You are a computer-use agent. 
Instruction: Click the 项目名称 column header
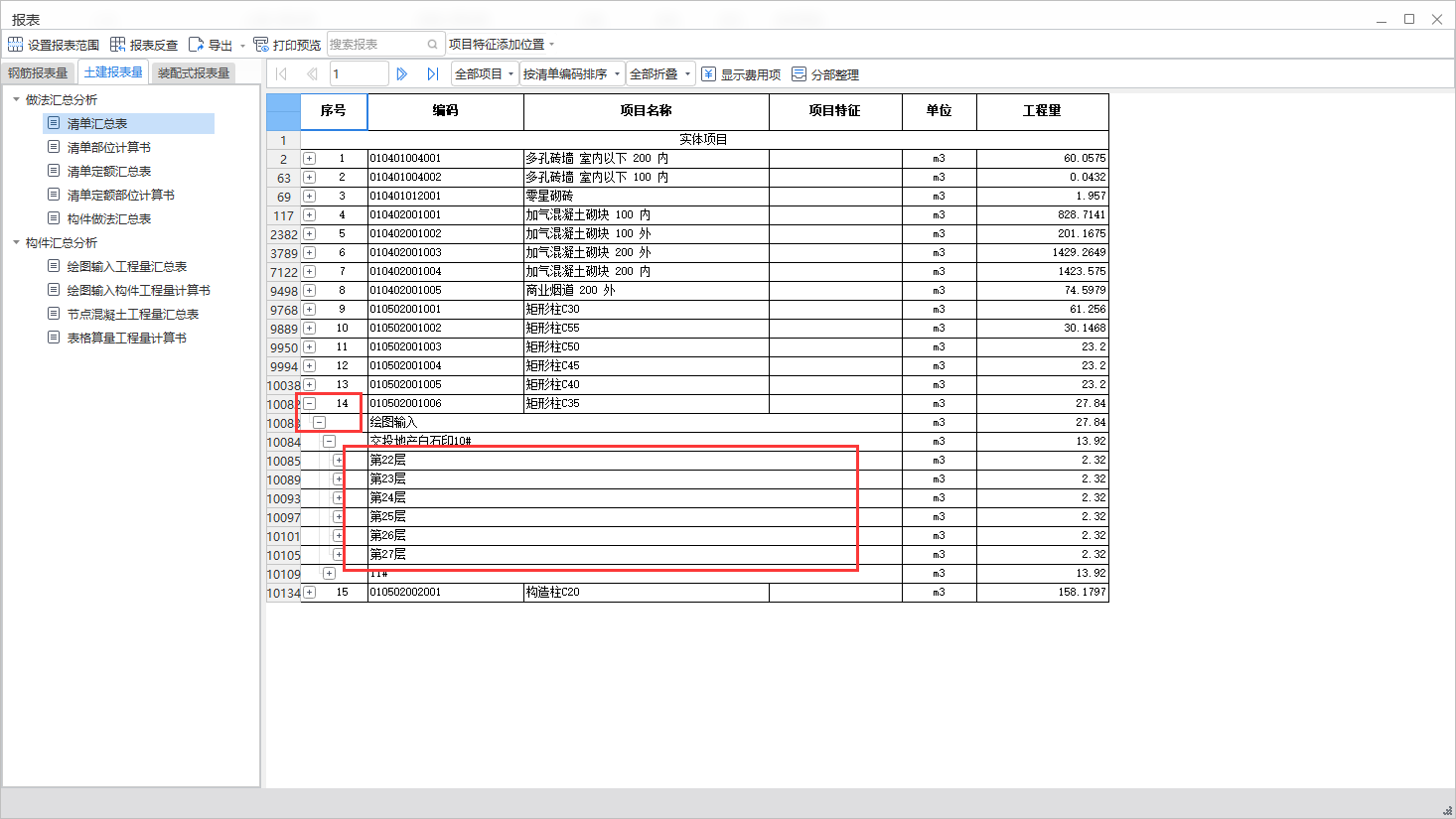click(647, 111)
